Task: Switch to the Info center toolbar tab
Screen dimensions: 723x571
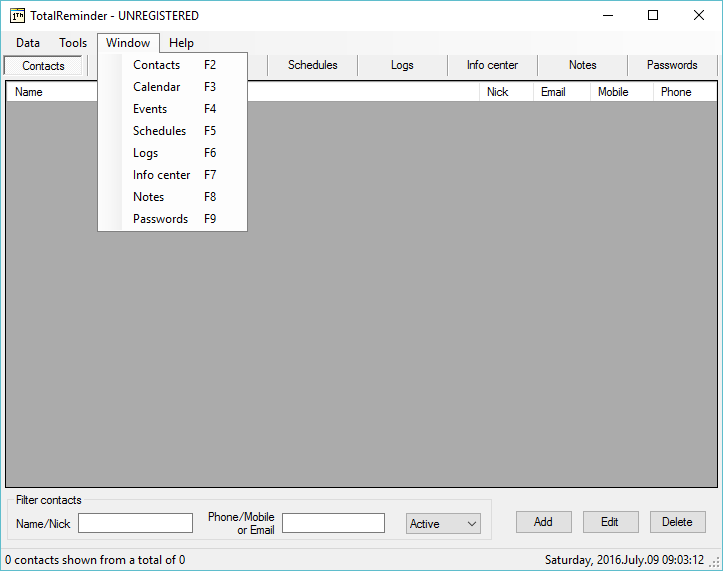Action: point(492,65)
